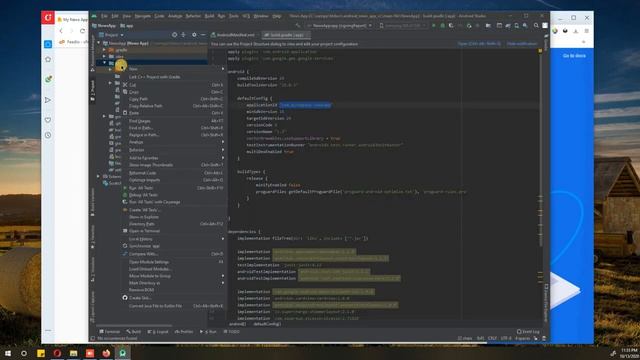Viewport: 640px width, 360px height.
Task: Click the Open Project Structure link in notification
Action: pyautogui.click(x=479, y=44)
